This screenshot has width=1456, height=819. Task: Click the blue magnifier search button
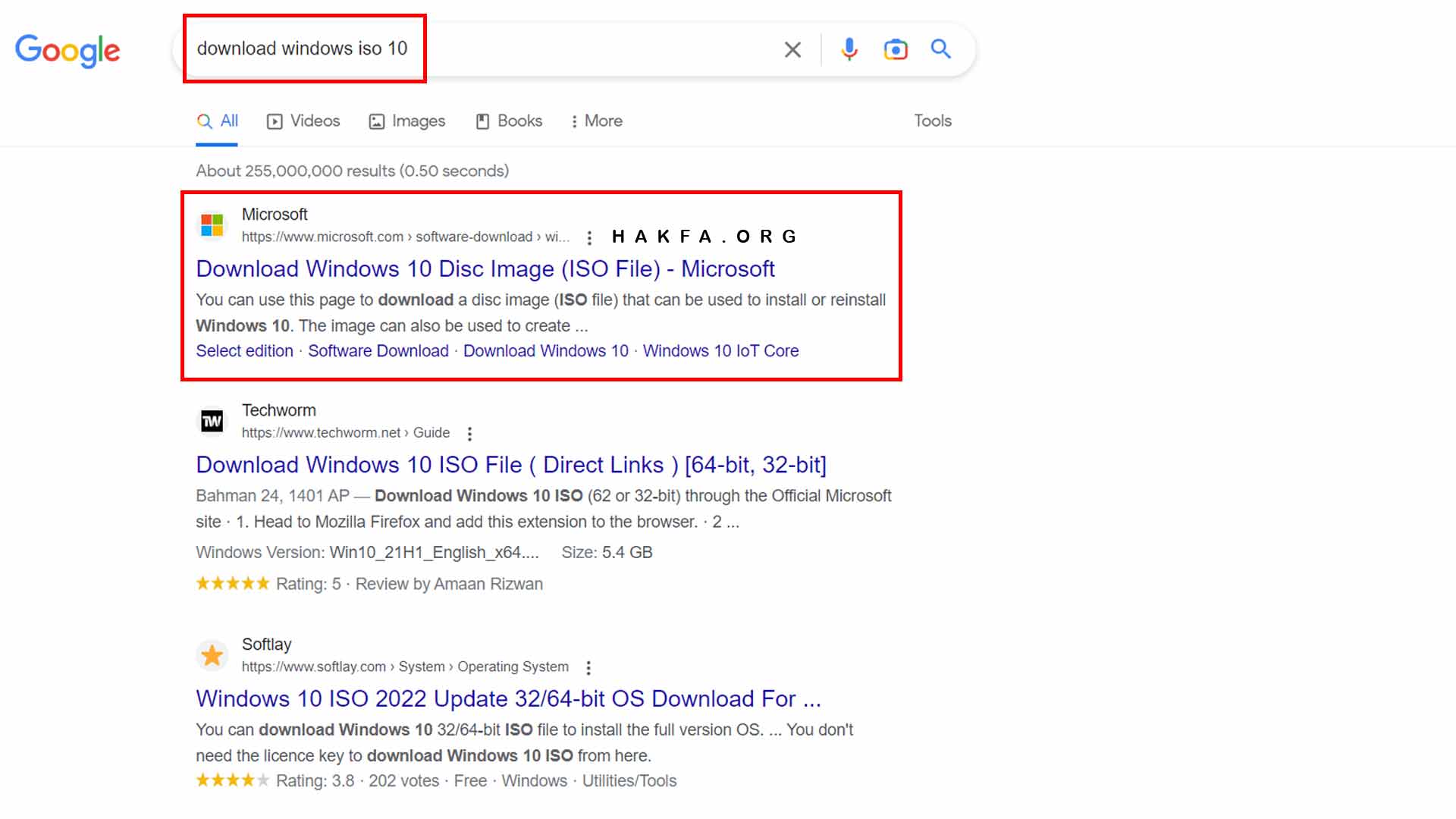[x=941, y=49]
